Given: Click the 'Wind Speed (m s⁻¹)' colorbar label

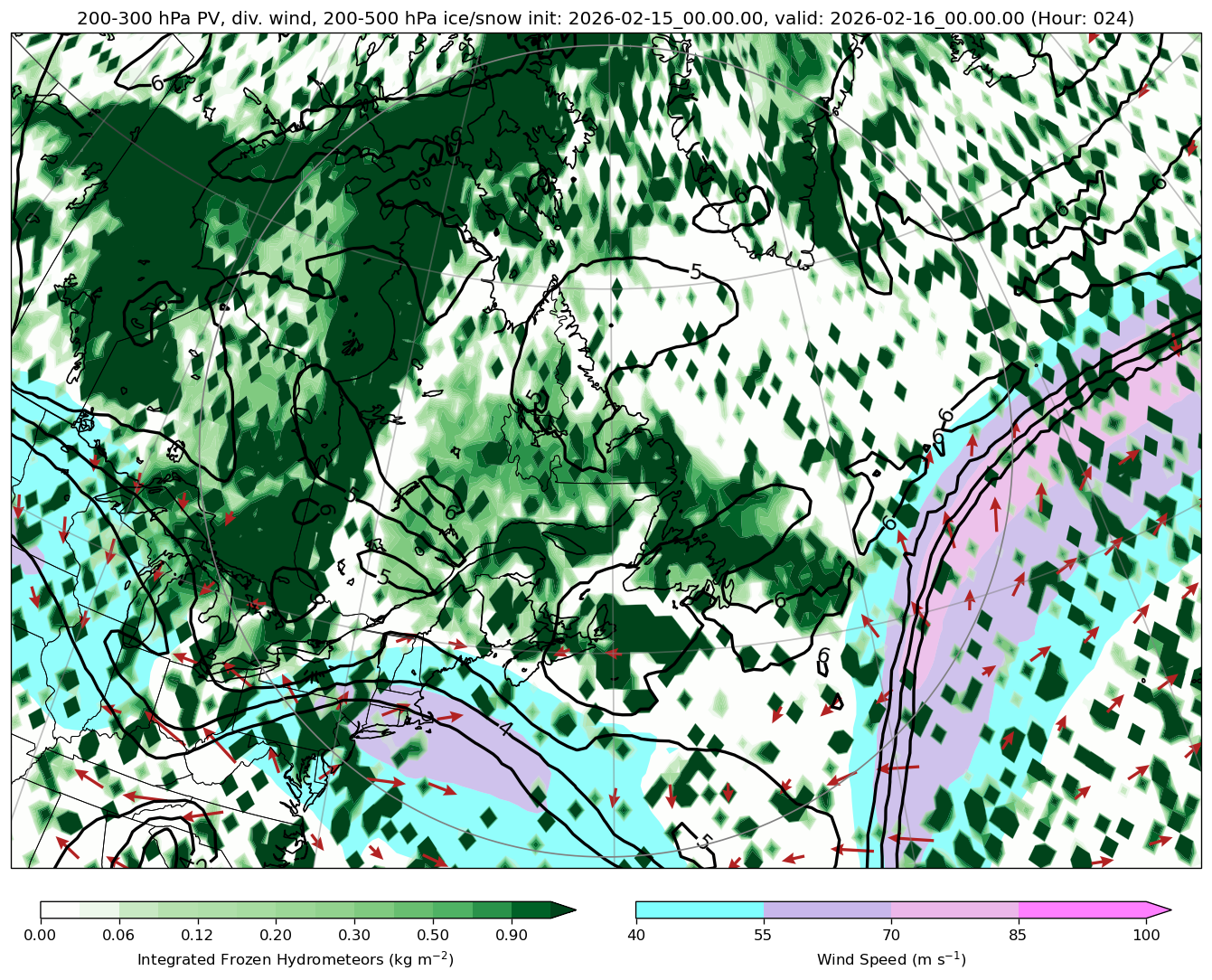Looking at the screenshot, I should (x=891, y=959).
